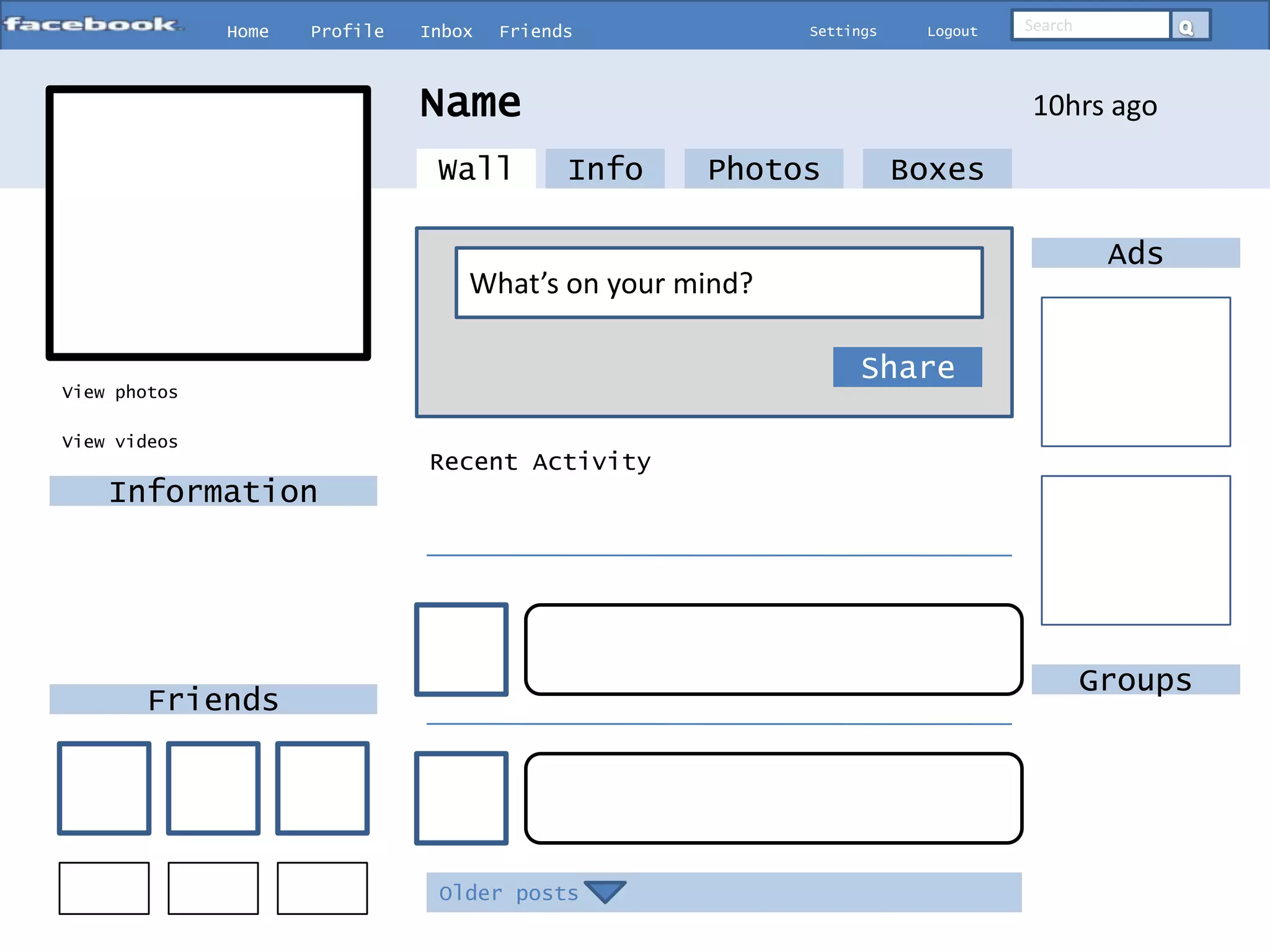Switch to the Photos tab
The height and width of the screenshot is (952, 1270).
click(x=764, y=169)
